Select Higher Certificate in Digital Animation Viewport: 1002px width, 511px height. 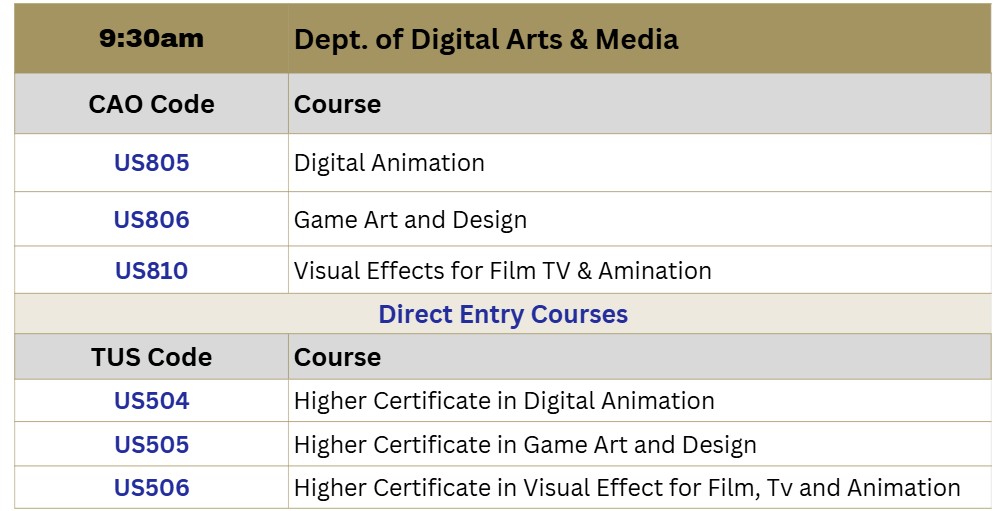[x=504, y=401]
